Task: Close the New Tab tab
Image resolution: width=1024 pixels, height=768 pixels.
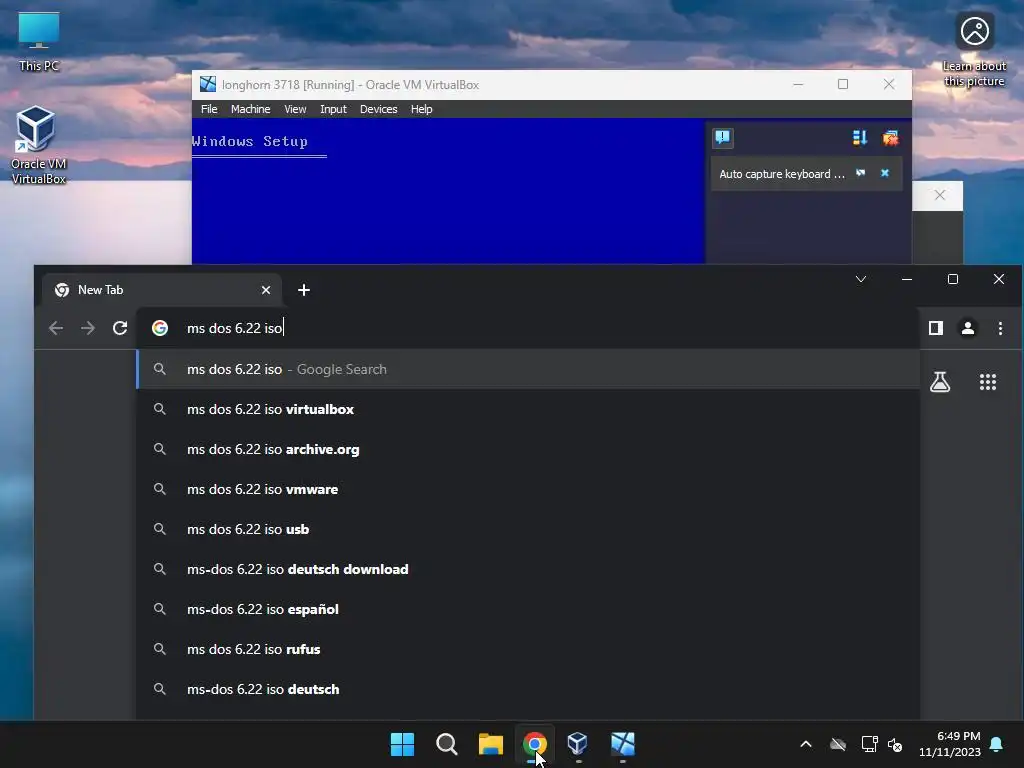Action: pyautogui.click(x=266, y=290)
